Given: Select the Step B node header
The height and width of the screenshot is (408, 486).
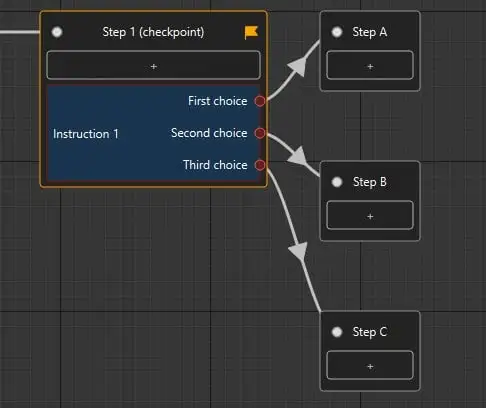Looking at the screenshot, I should (370, 182).
